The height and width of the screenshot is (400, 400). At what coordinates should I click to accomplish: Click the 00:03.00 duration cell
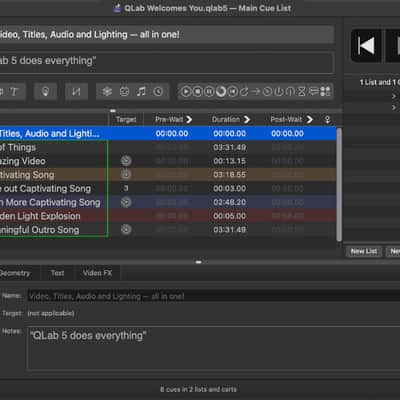(x=230, y=188)
